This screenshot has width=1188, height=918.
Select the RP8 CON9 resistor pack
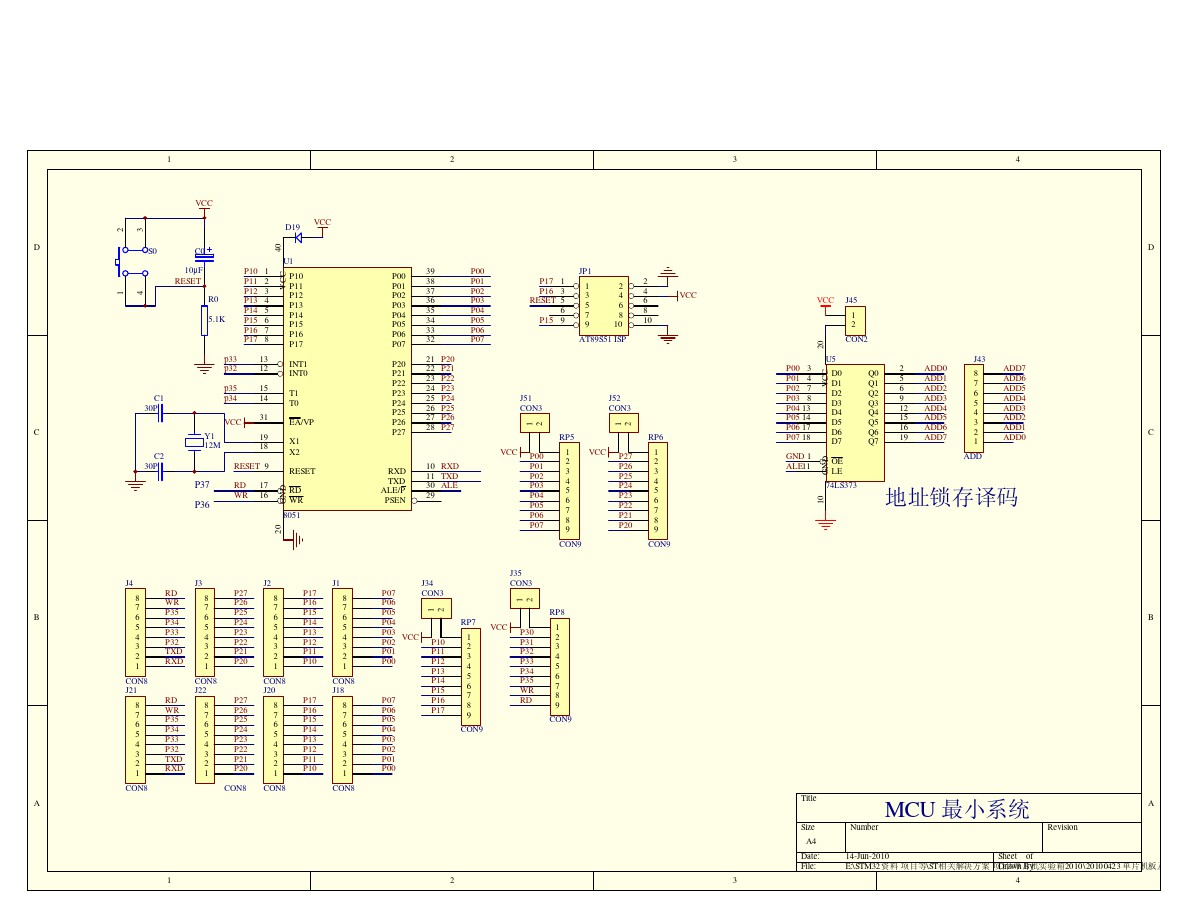559,667
